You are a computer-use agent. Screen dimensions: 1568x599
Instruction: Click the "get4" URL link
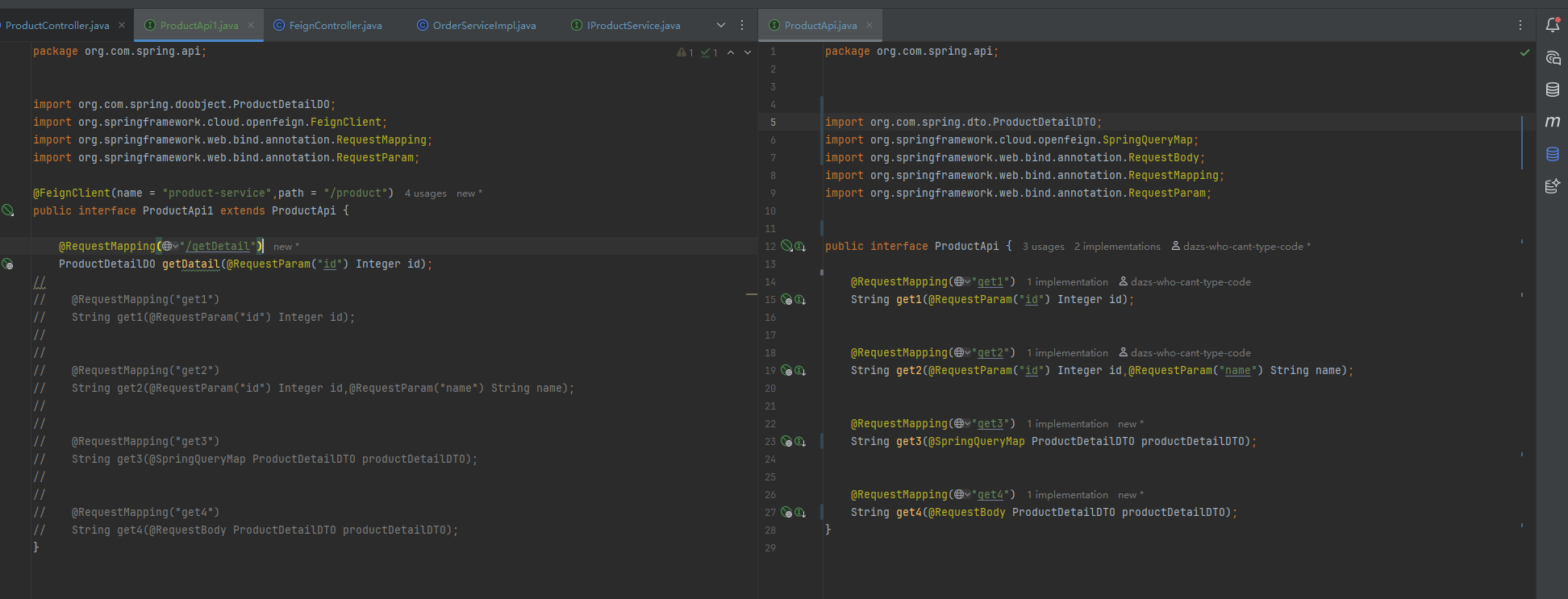[990, 494]
